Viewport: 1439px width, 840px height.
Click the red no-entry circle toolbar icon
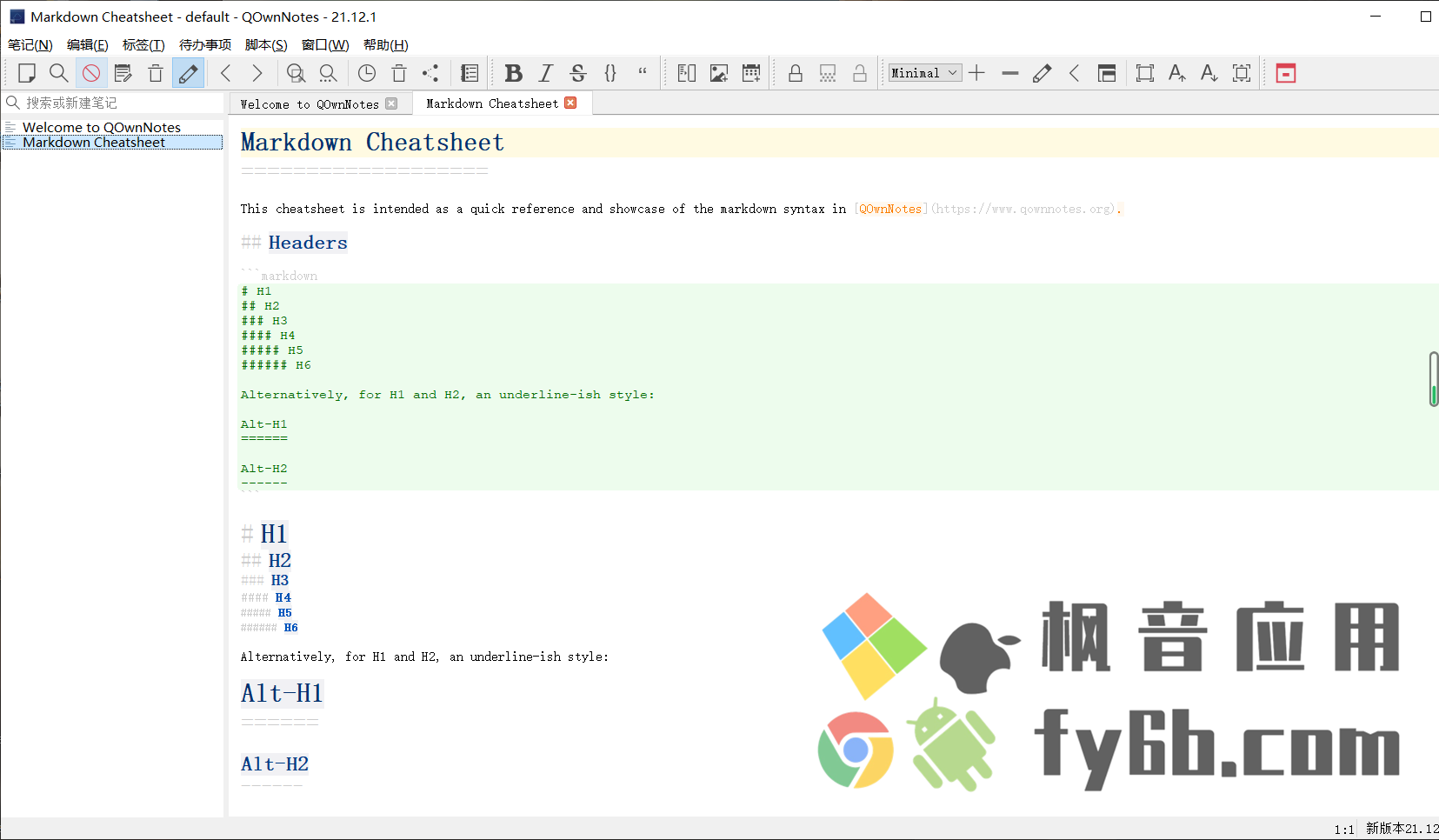[x=91, y=73]
